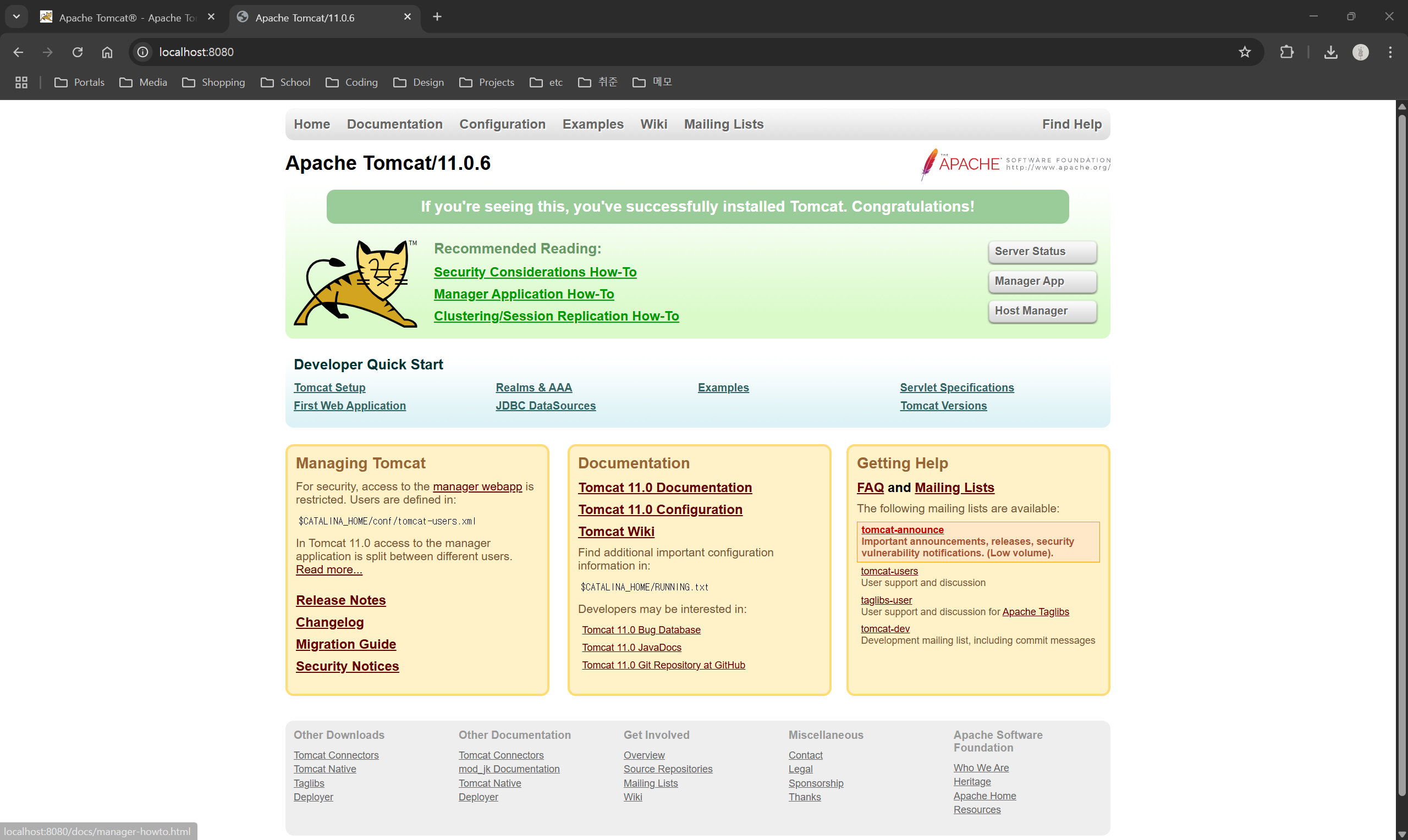Click the back navigation arrow
This screenshot has width=1408, height=840.
(18, 52)
